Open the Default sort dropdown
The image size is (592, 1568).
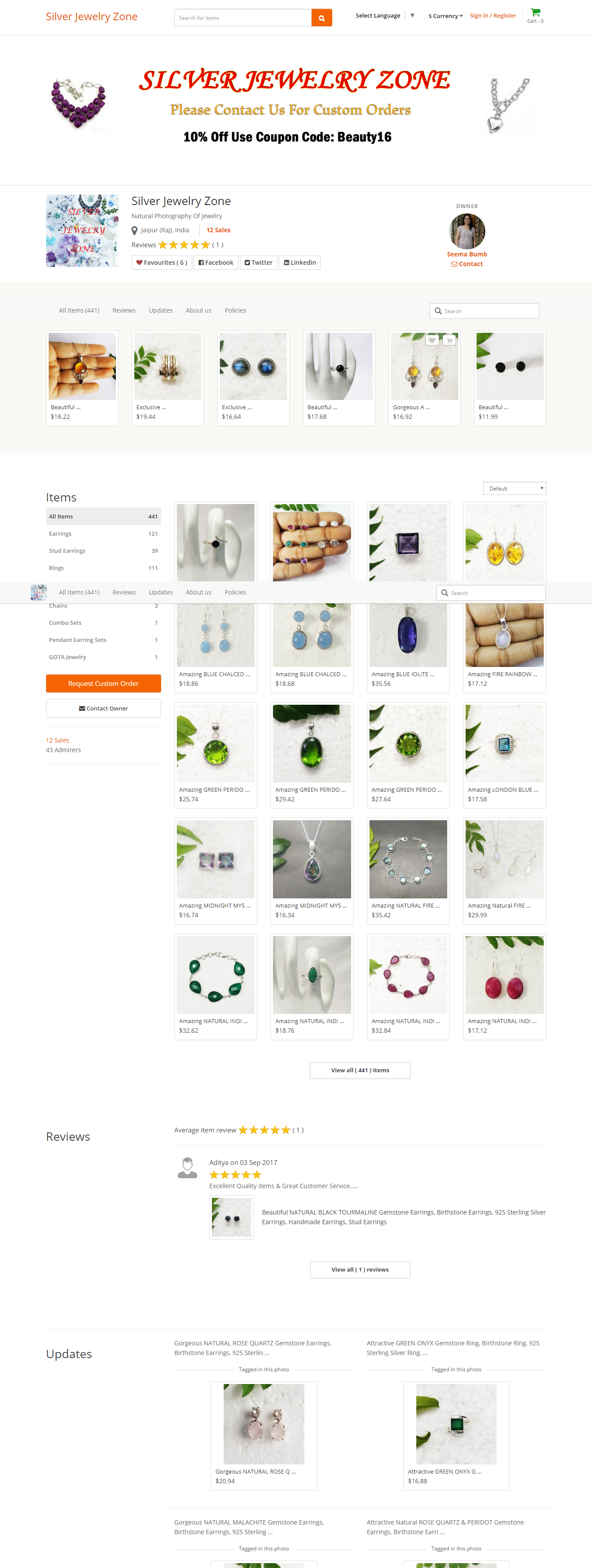click(x=514, y=488)
